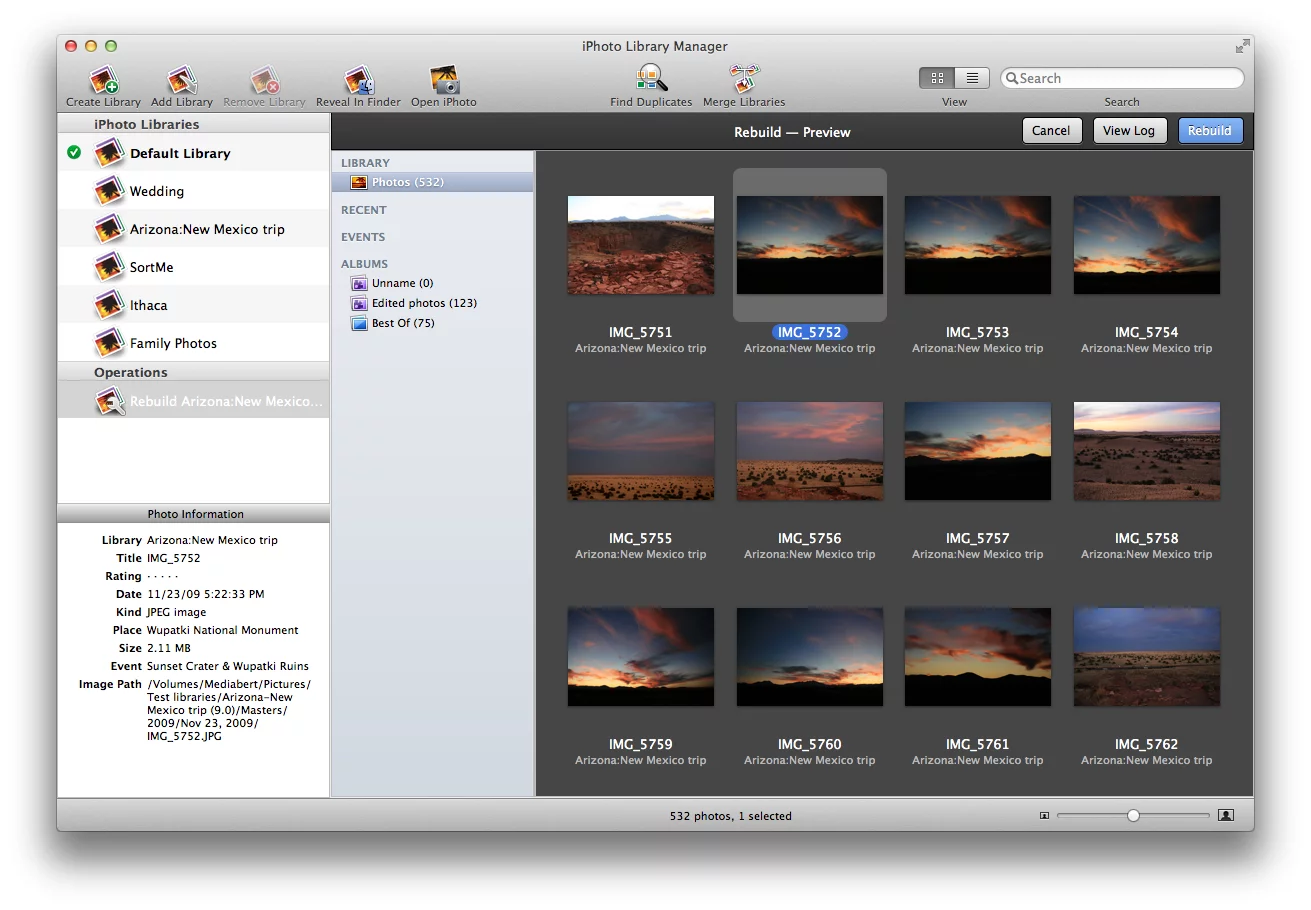The width and height of the screenshot is (1311, 910).
Task: Click the Add Library icon
Action: click(182, 77)
